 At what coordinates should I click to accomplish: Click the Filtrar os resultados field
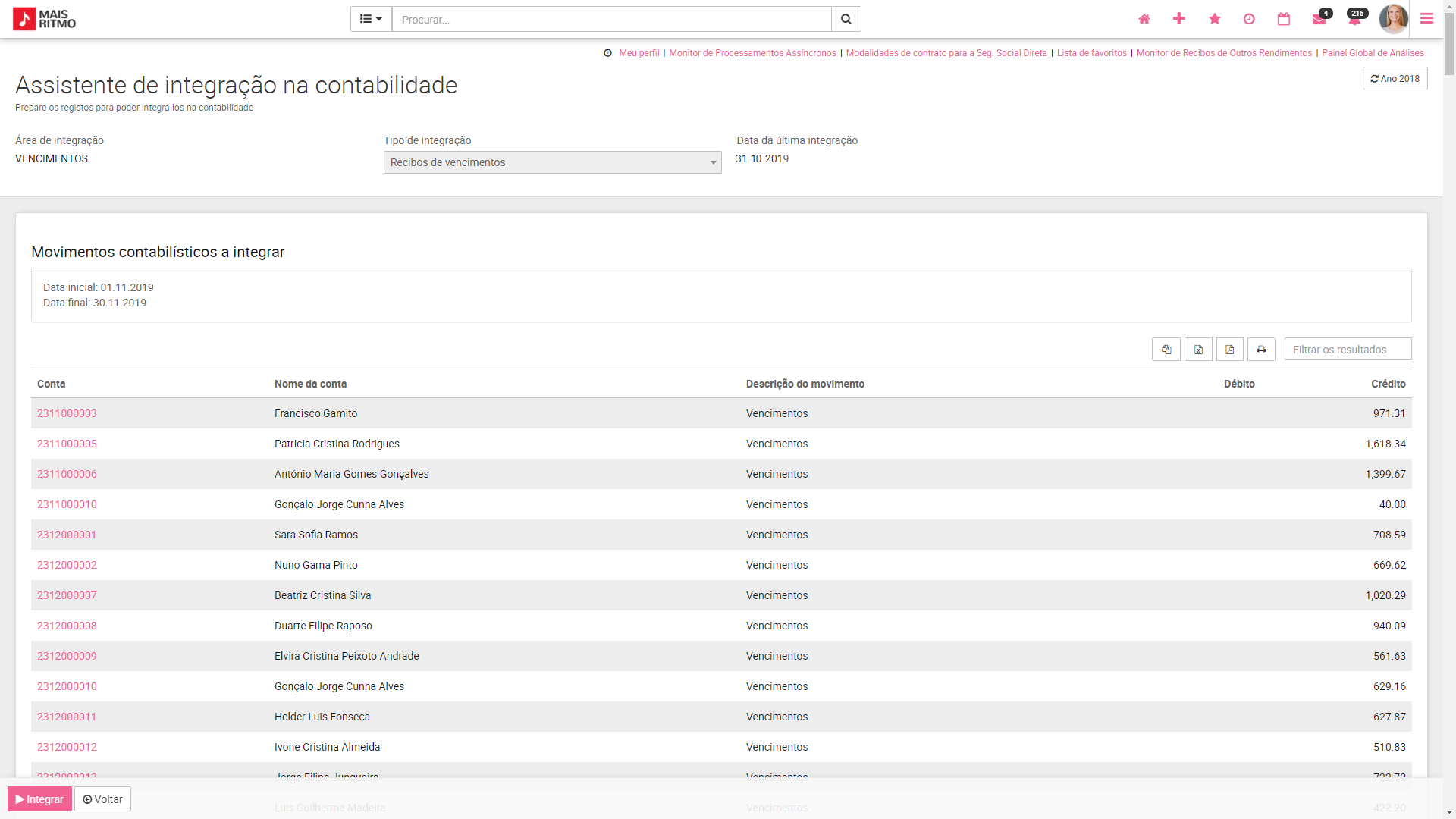1348,350
